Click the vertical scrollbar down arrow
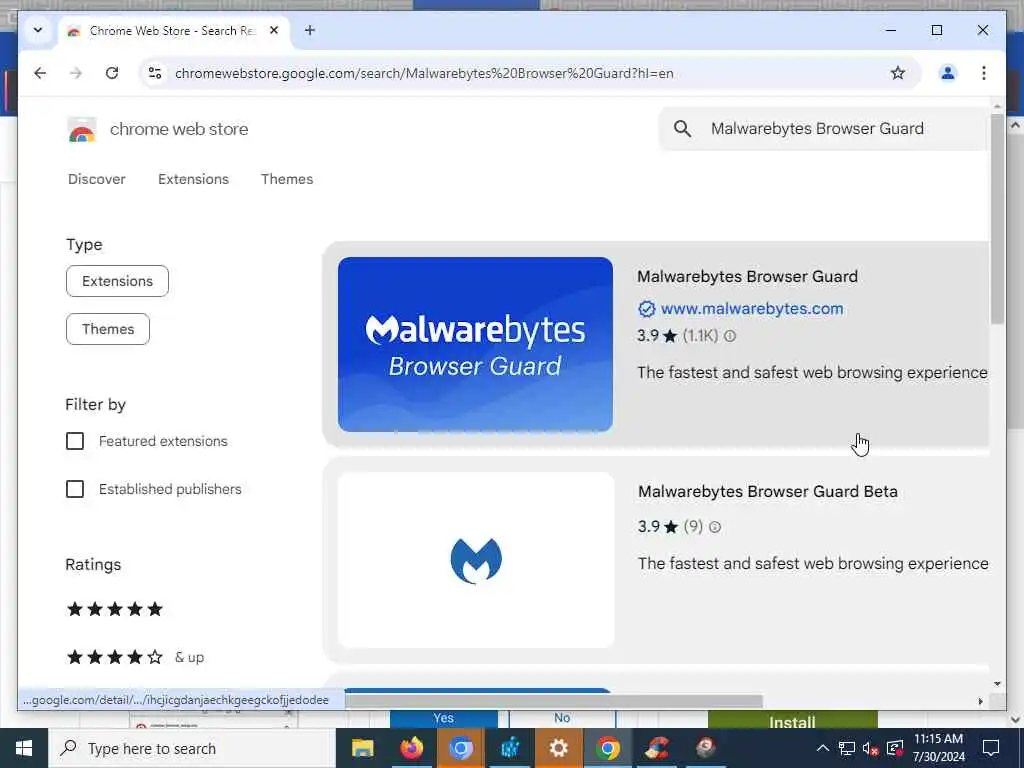1024x768 pixels. point(997,684)
